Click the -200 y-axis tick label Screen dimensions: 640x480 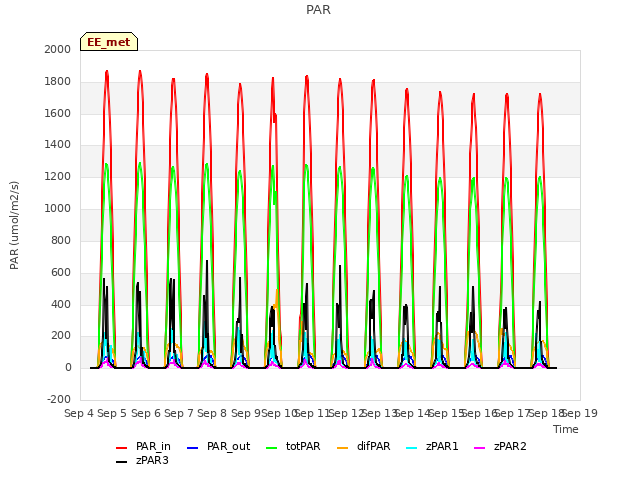coord(59,399)
